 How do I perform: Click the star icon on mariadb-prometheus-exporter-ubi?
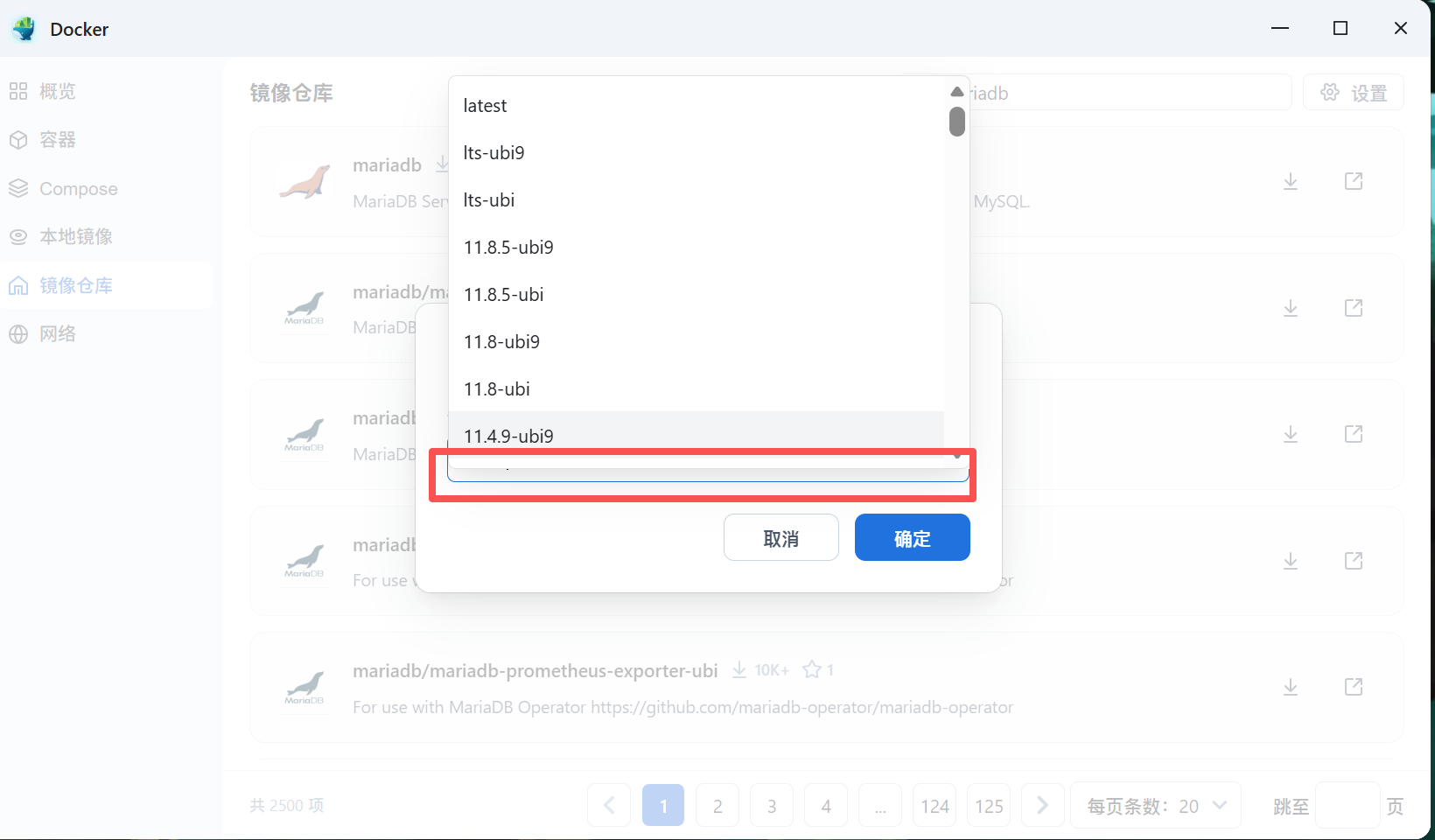[812, 669]
